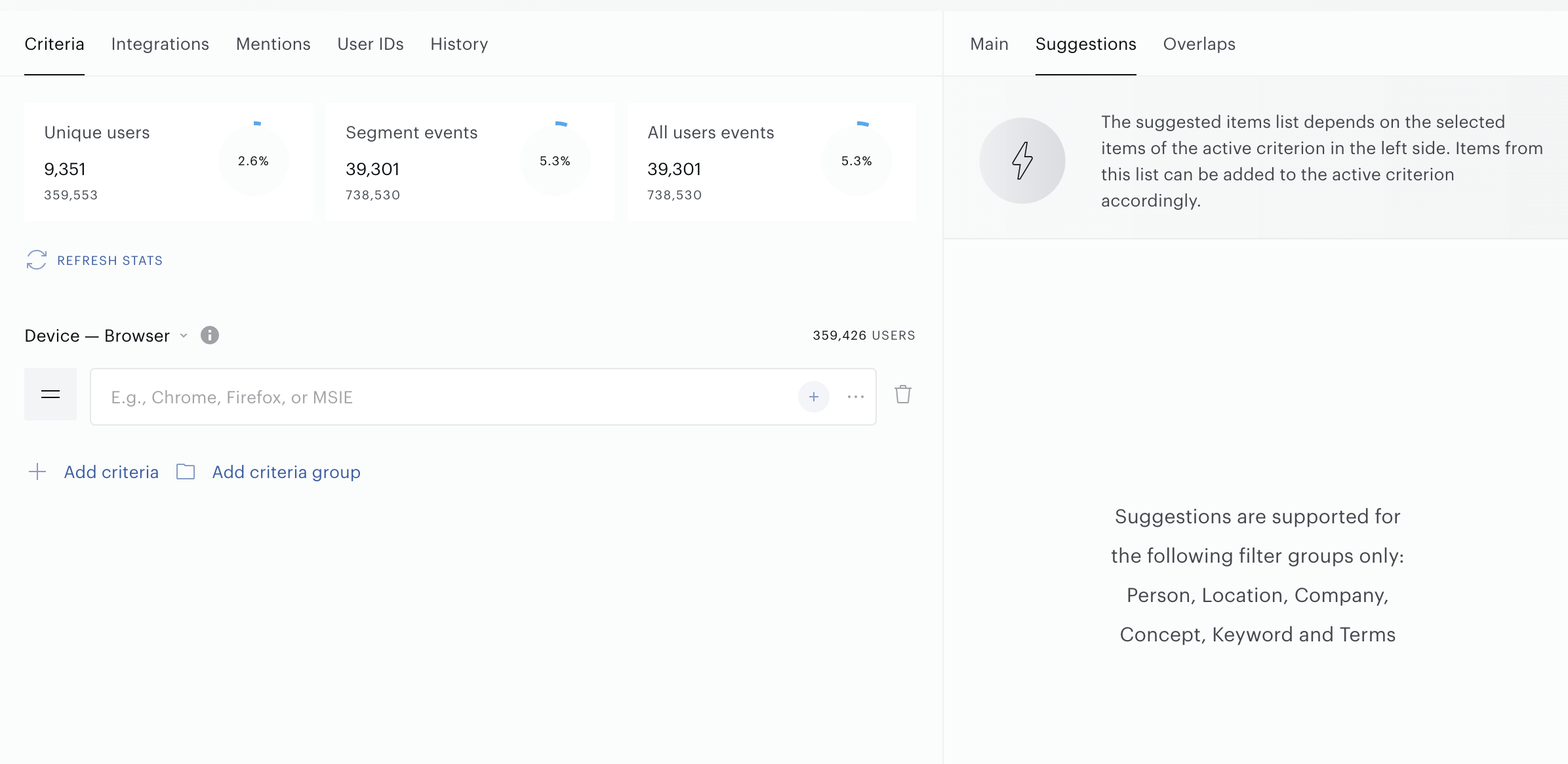The height and width of the screenshot is (764, 1568).
Task: Click the All users events 5.3% ring
Action: click(857, 161)
